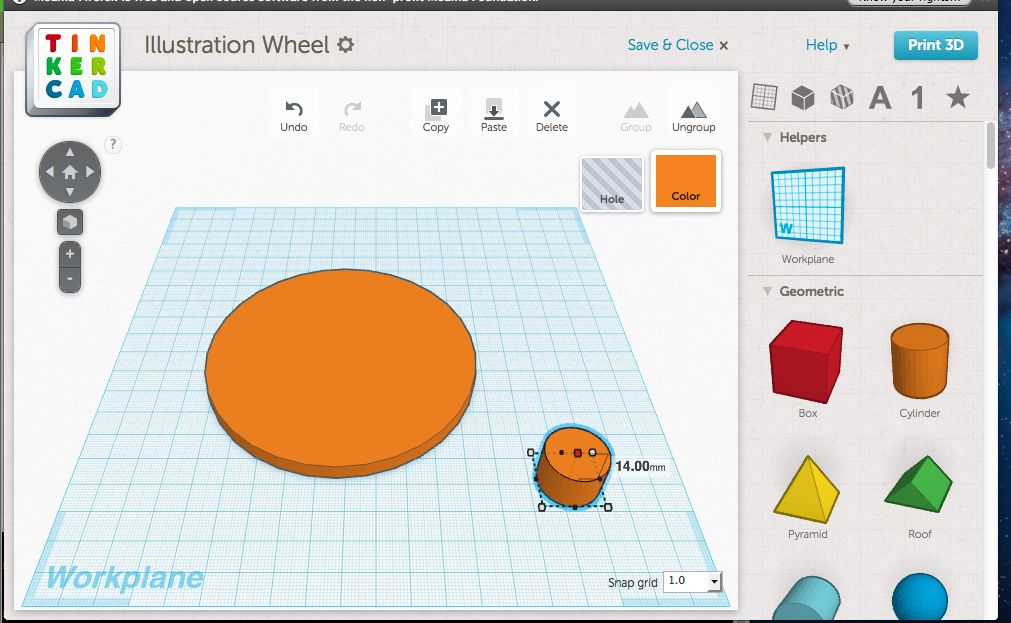Paste the copied shape
1011x623 pixels.
pos(494,116)
